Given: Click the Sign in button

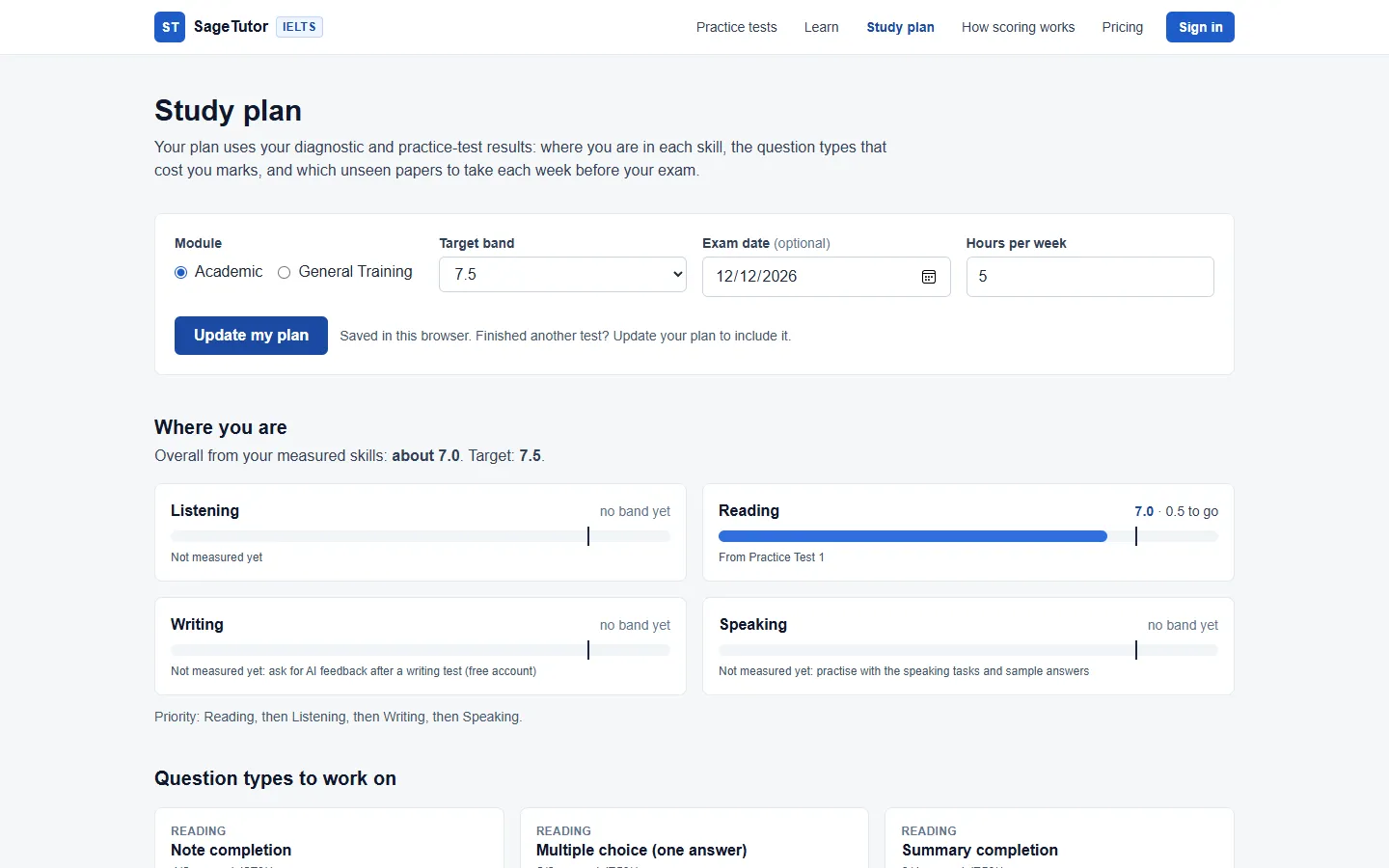Looking at the screenshot, I should [x=1200, y=27].
